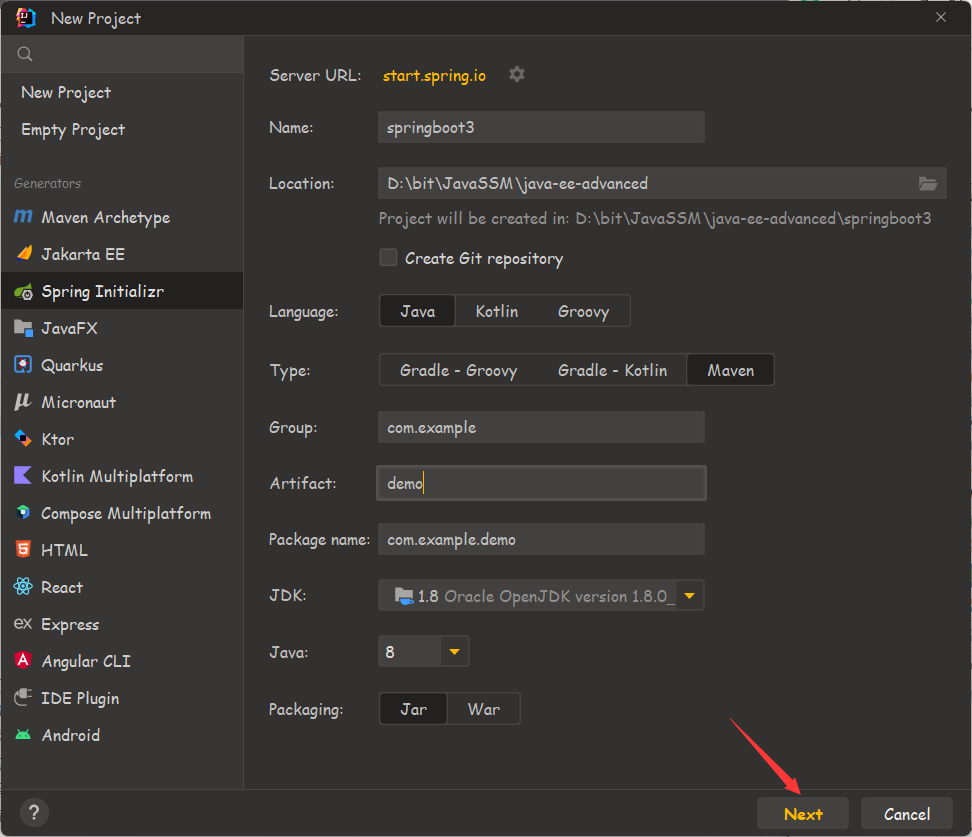Click the Compose Multiplatform icon
The image size is (972, 837).
[23, 513]
